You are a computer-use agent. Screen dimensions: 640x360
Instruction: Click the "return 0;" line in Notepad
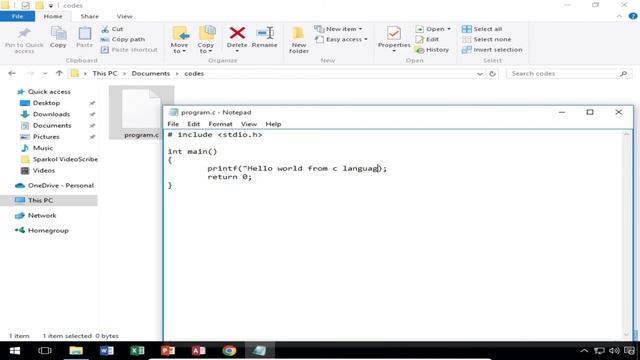pos(229,177)
